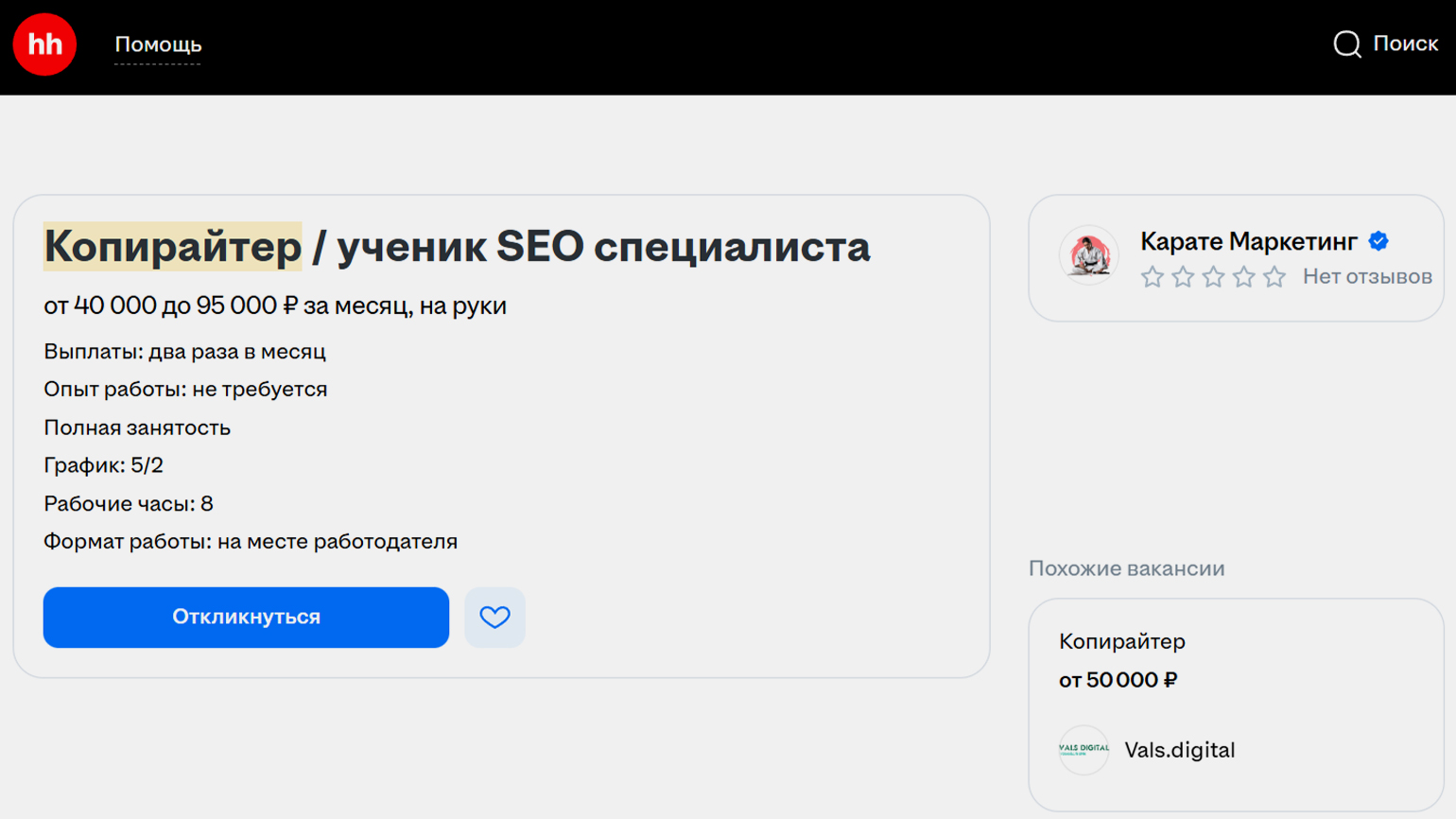
Task: Click the Поиск label in header
Action: (1405, 44)
